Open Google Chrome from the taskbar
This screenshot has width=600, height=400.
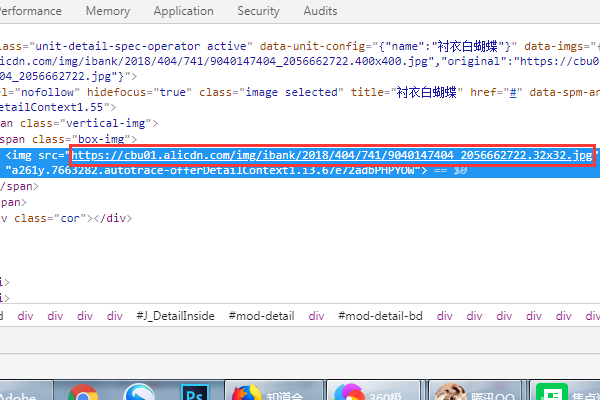83,392
